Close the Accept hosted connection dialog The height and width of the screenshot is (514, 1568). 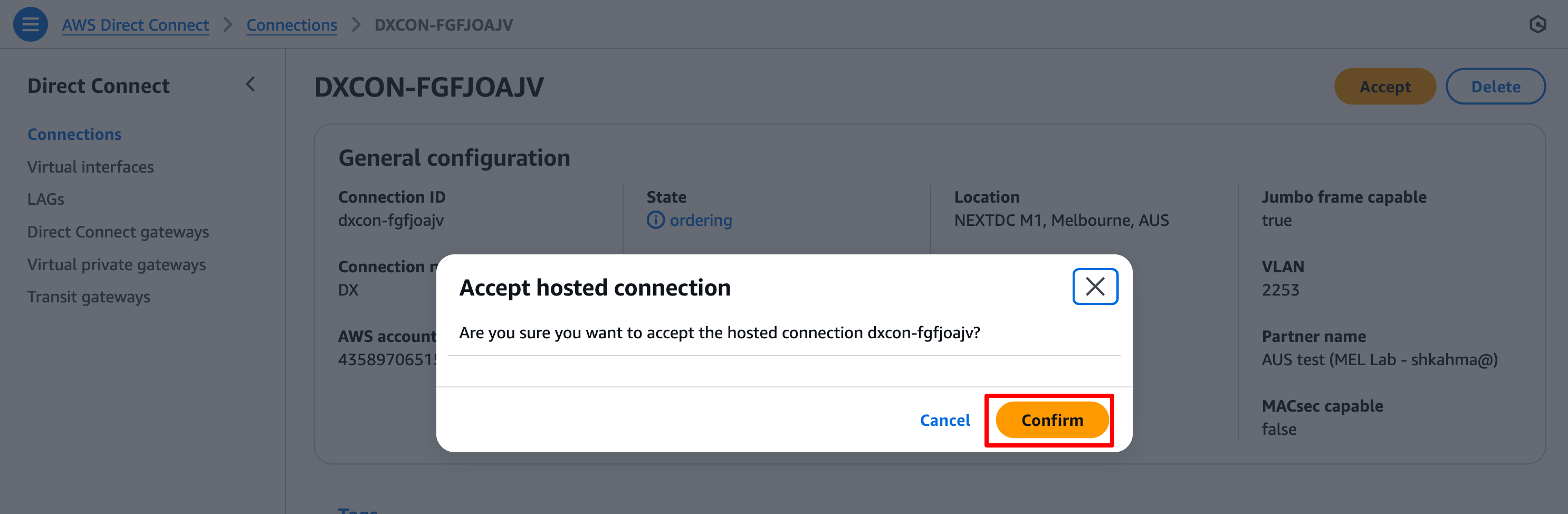[x=1094, y=286]
